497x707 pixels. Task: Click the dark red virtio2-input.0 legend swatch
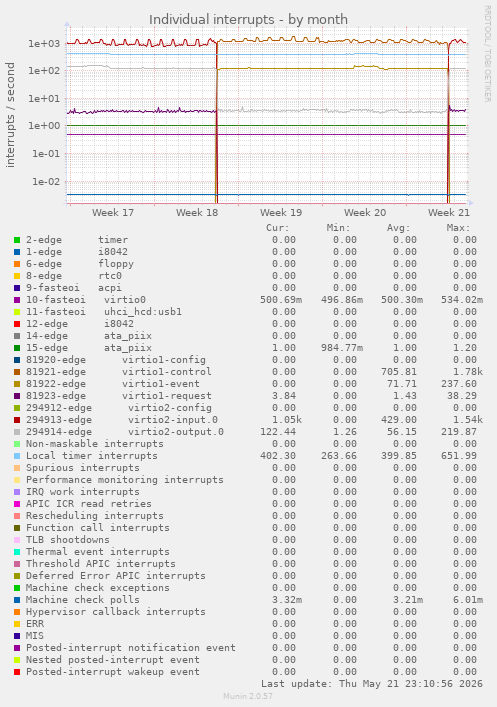click(x=17, y=420)
